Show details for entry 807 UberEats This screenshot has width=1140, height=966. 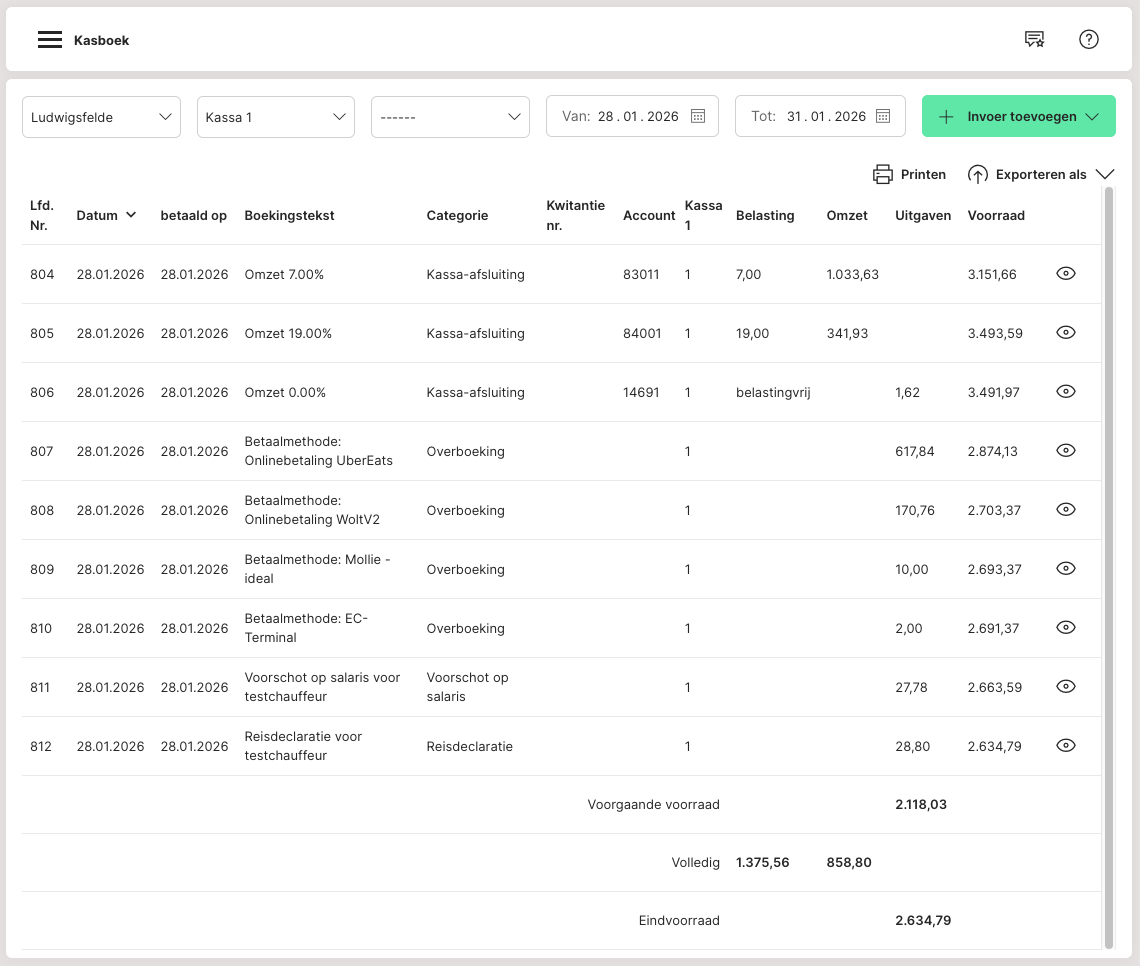click(1066, 451)
